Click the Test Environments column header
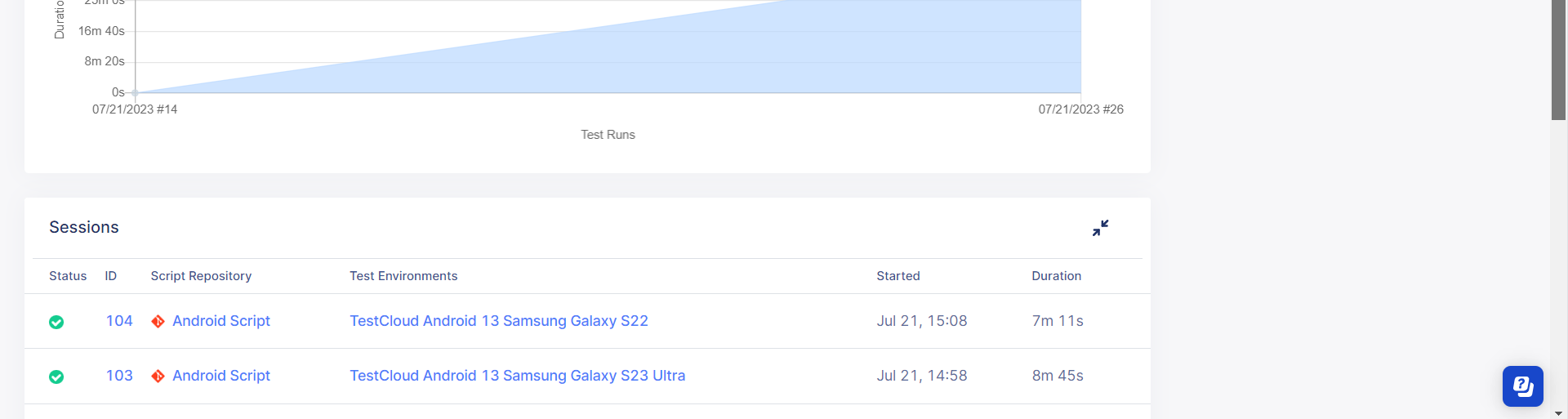The height and width of the screenshot is (419, 1568). coord(403,276)
